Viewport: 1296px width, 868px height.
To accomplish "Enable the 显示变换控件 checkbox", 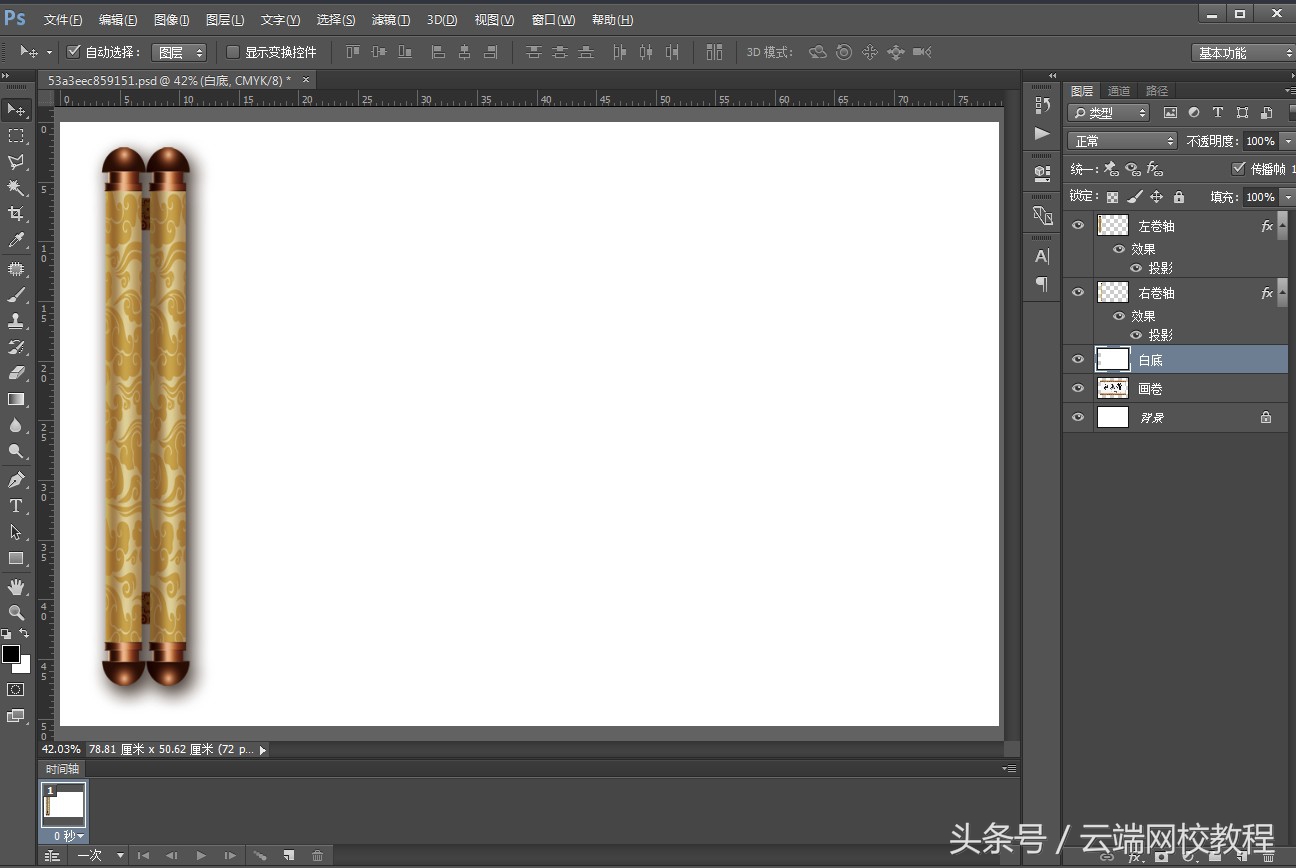I will pos(232,52).
